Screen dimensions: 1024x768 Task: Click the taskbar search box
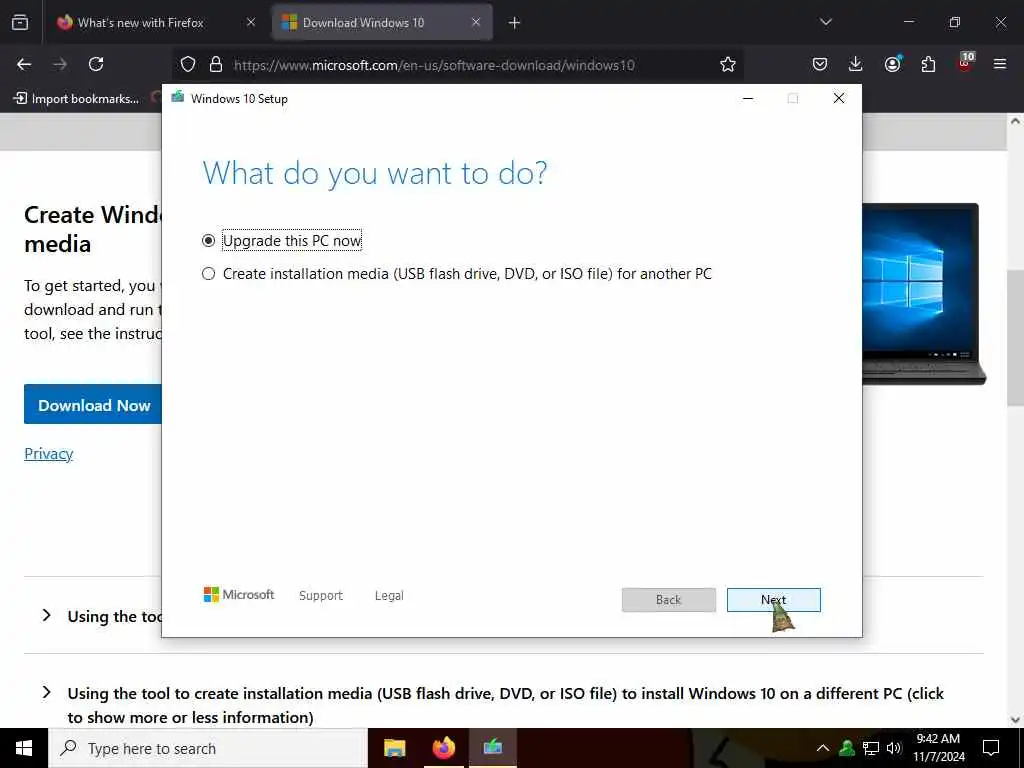point(208,748)
